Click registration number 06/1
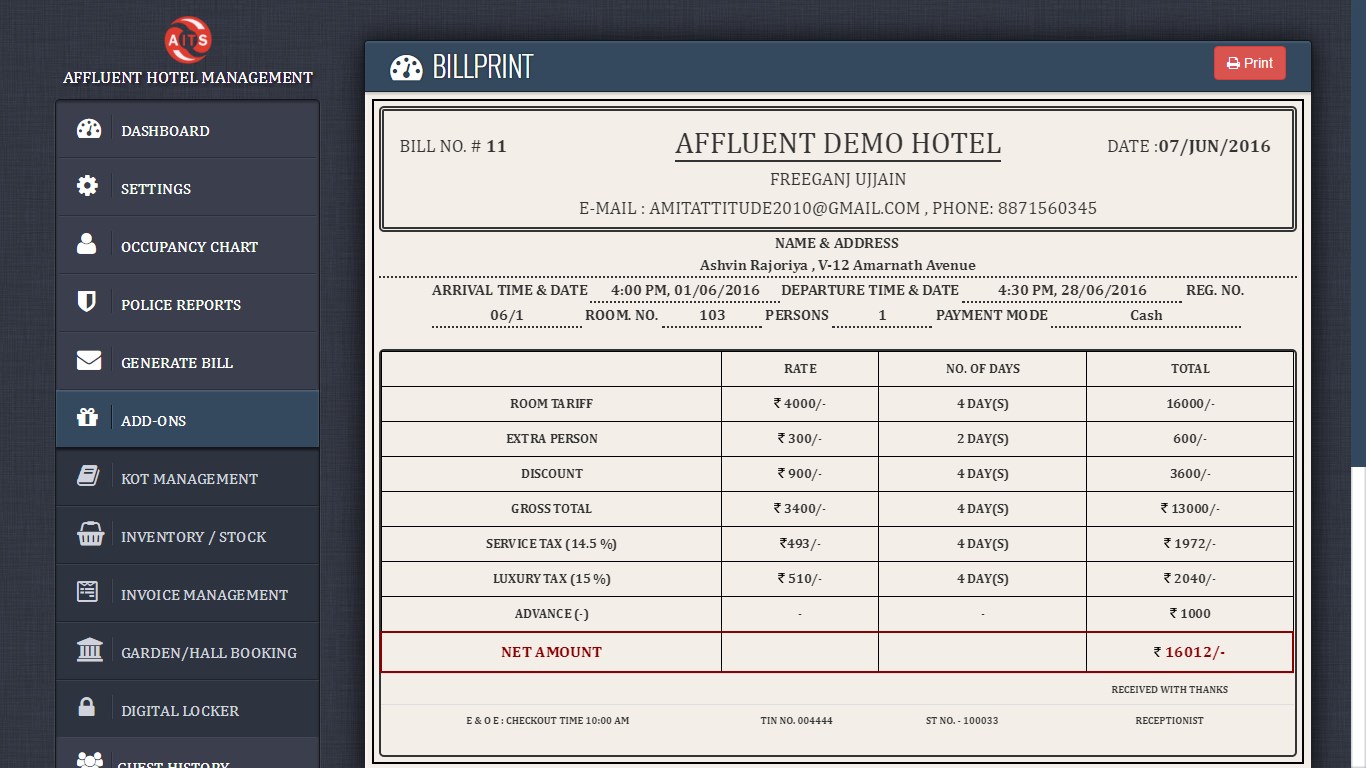 (x=506, y=315)
